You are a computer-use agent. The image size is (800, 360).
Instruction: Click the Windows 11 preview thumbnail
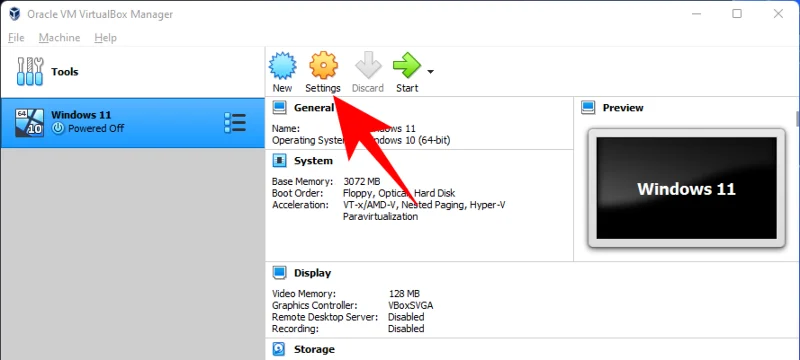point(686,188)
